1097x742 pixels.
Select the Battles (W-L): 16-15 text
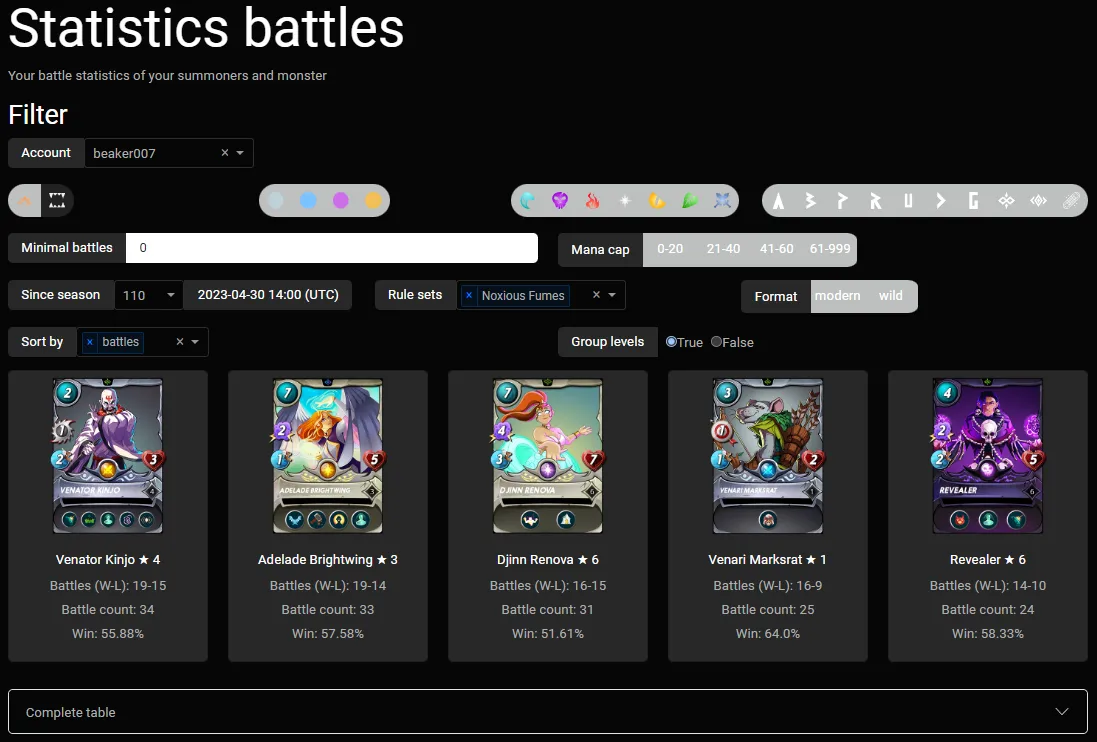click(548, 586)
